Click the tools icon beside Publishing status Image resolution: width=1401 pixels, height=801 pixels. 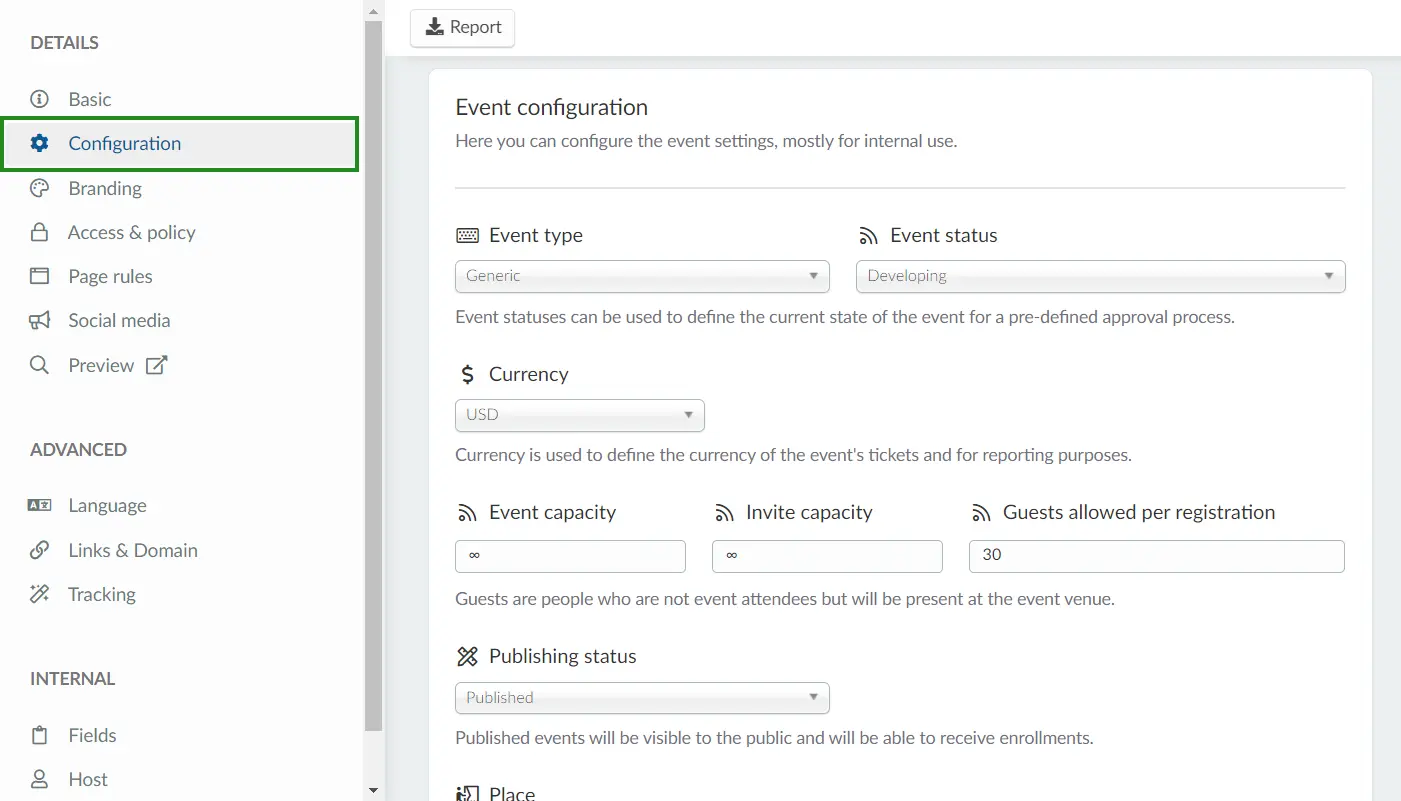pyautogui.click(x=467, y=656)
